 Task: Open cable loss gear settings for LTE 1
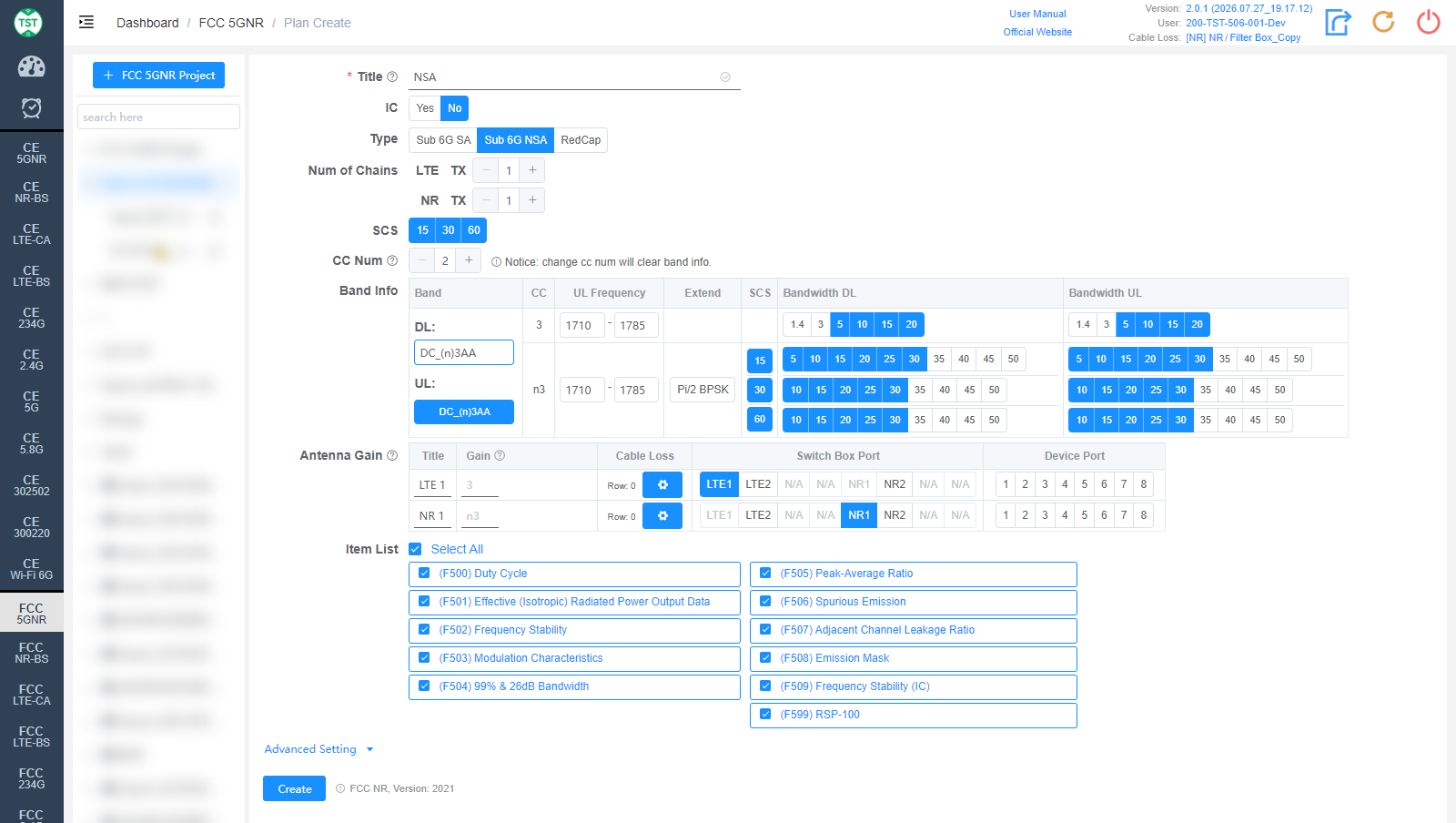[662, 485]
